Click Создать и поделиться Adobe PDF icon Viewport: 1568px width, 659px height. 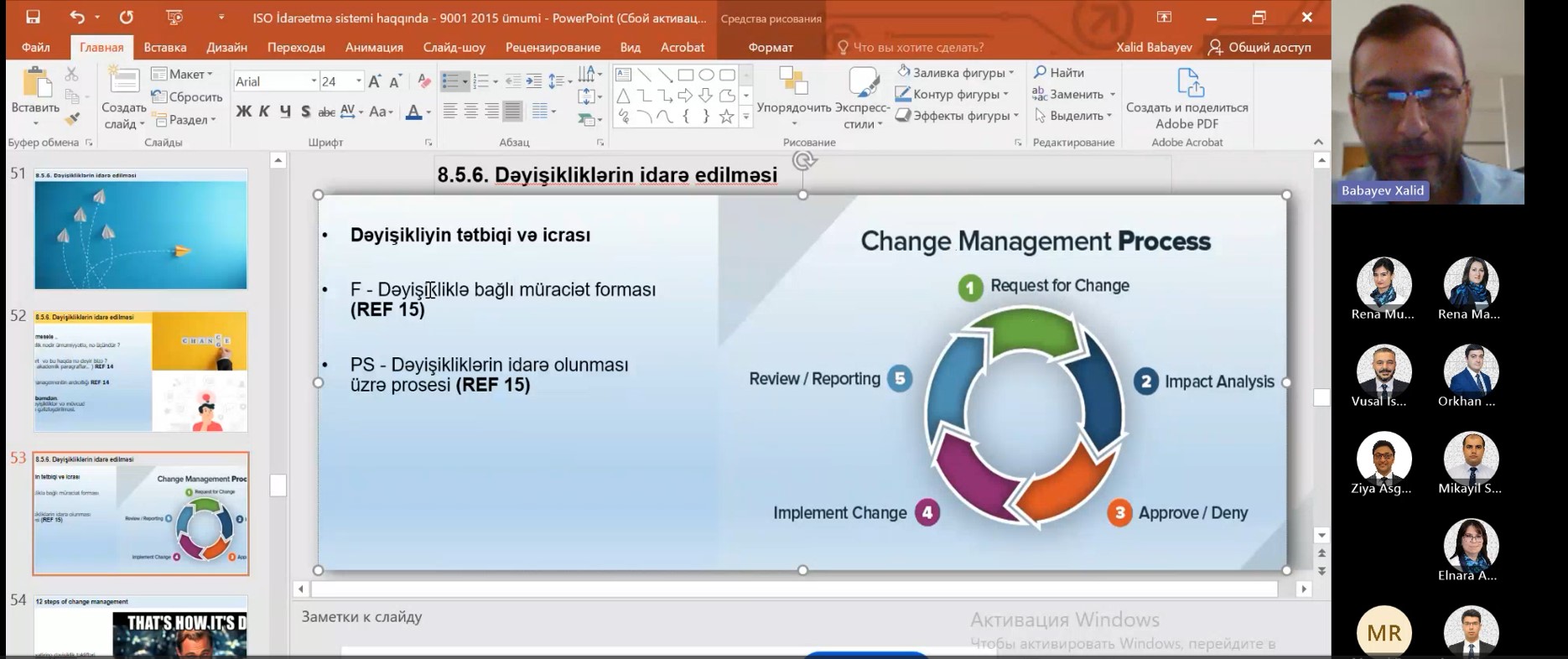pyautogui.click(x=1188, y=84)
